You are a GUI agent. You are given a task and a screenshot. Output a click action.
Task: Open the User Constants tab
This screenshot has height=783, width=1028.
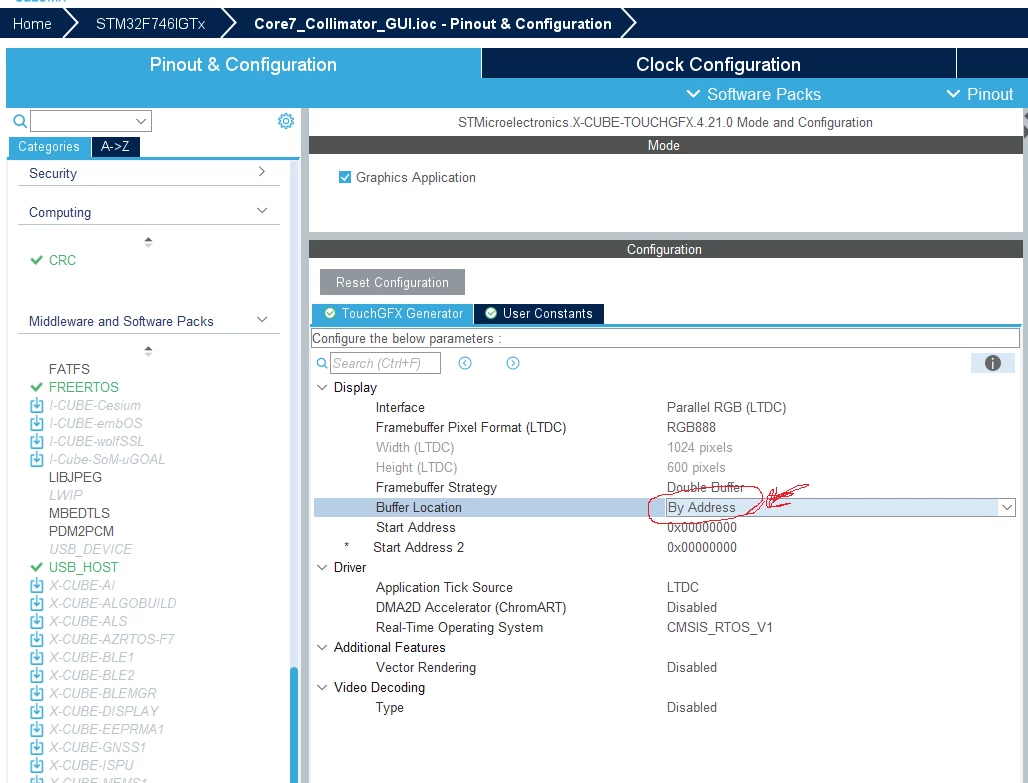(539, 313)
